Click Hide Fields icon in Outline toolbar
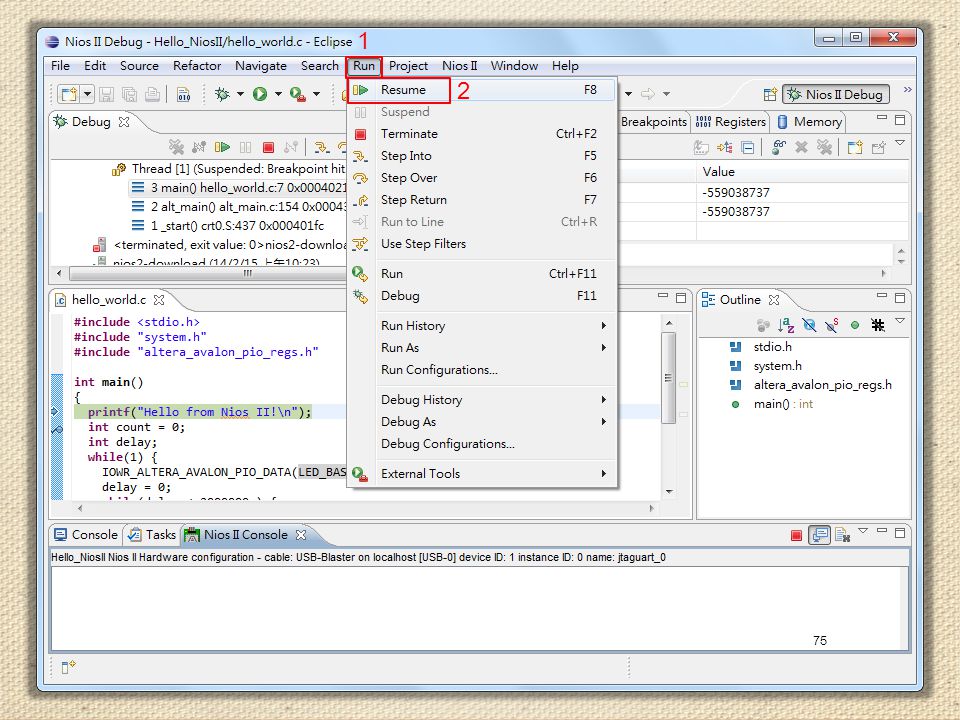This screenshot has height=720, width=960. coord(809,325)
